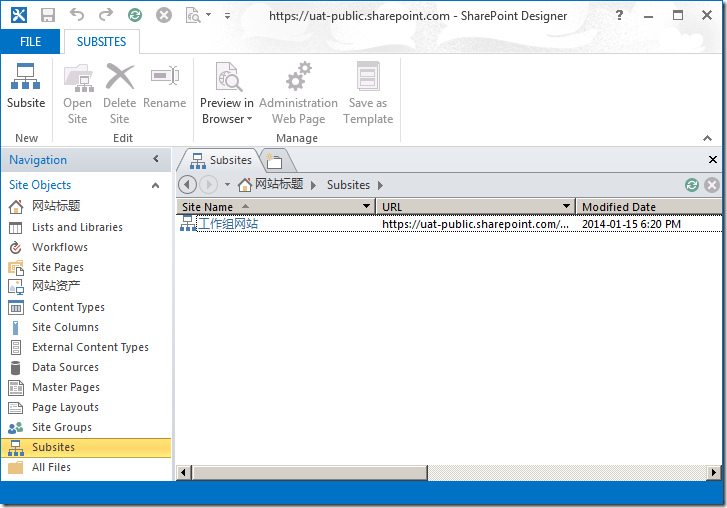The height and width of the screenshot is (508, 727).
Task: Click the SharePoint Designer app icon
Action: [19, 15]
